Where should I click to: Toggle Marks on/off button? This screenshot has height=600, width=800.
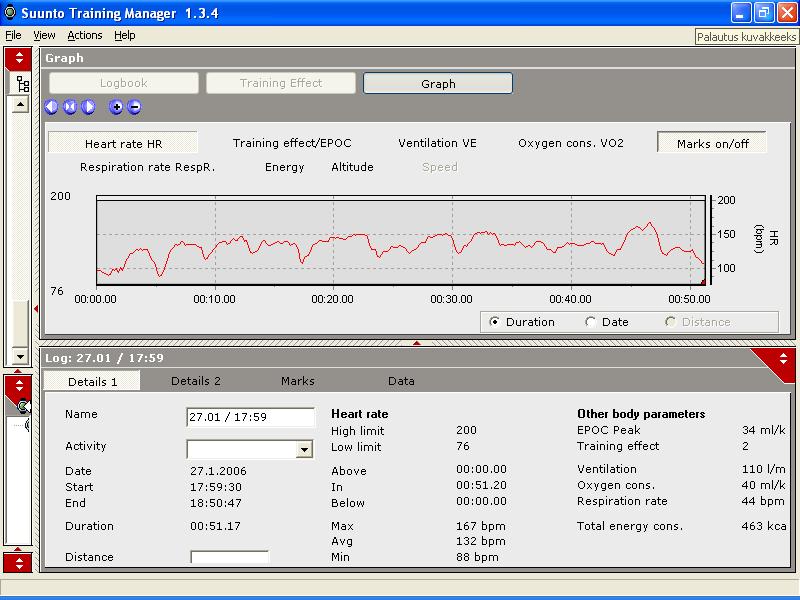(712, 143)
